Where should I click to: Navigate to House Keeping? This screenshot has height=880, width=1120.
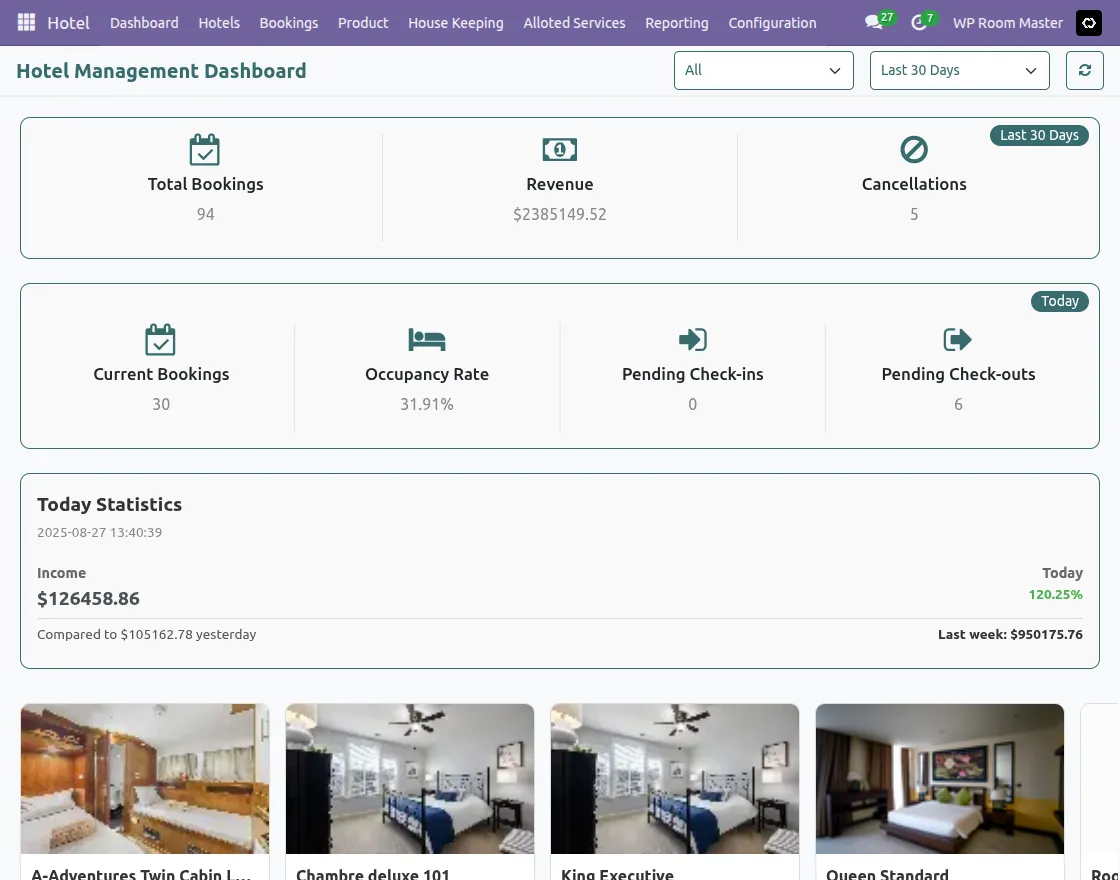coord(456,23)
